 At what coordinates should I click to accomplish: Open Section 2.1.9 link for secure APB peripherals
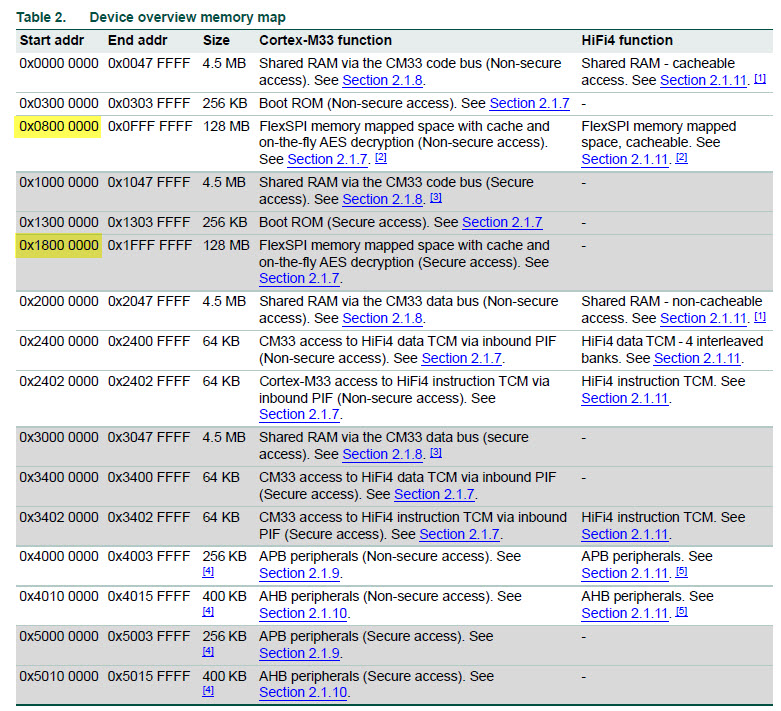coord(299,653)
